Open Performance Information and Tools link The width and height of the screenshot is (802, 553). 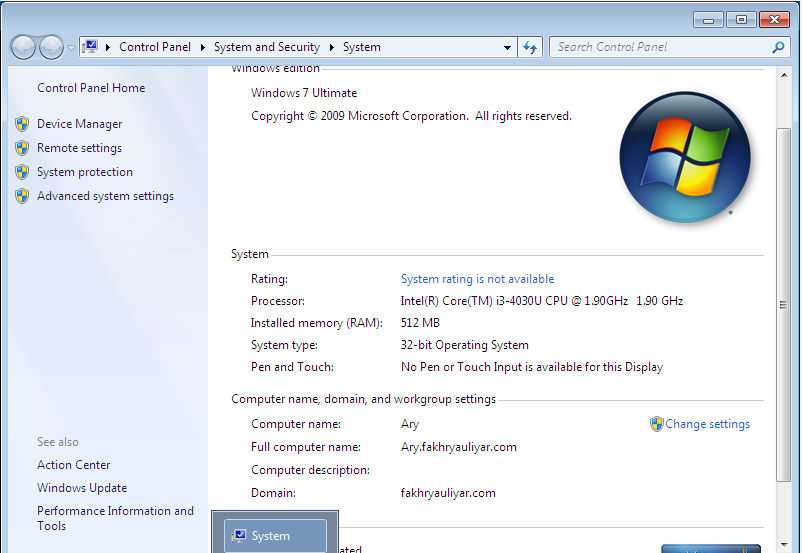pos(115,518)
